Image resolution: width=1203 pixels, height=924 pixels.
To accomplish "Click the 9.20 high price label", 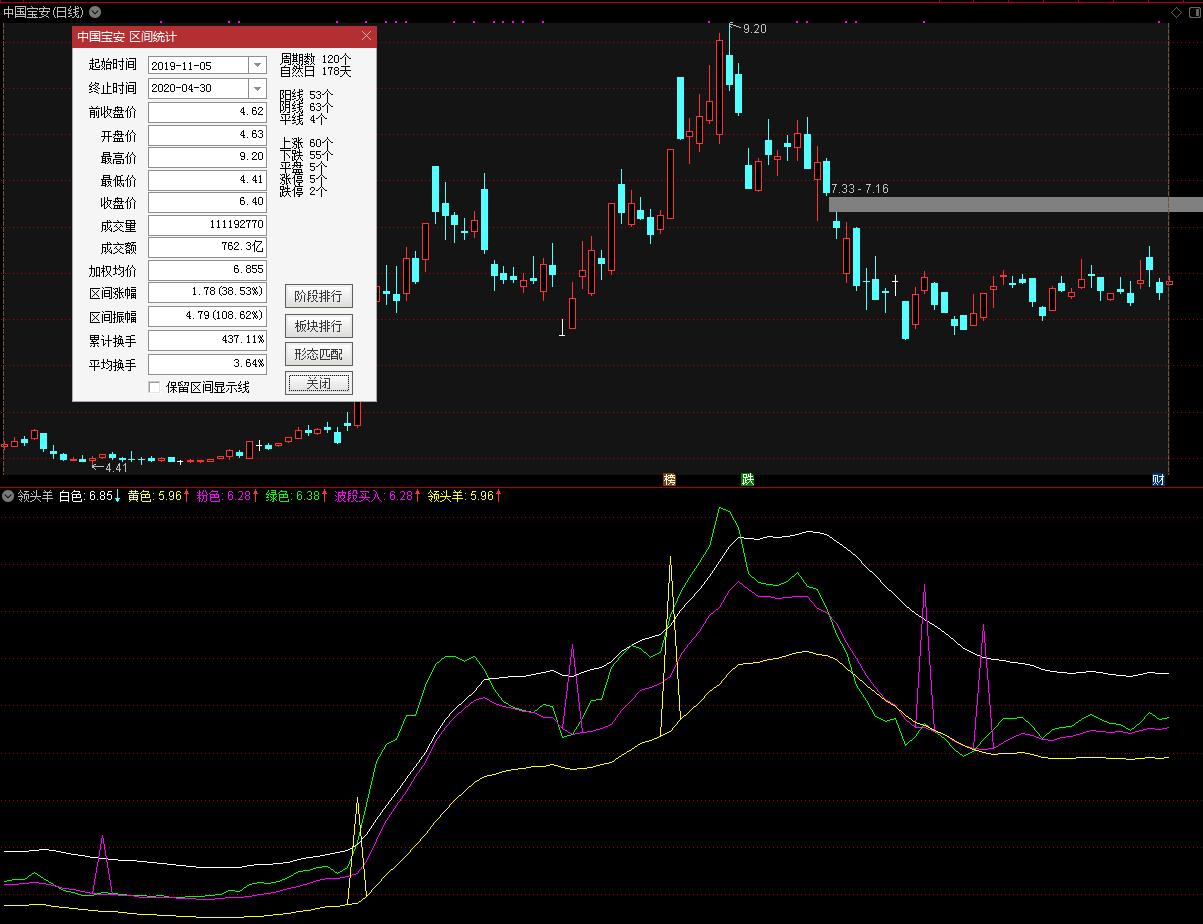I will pyautogui.click(x=755, y=29).
